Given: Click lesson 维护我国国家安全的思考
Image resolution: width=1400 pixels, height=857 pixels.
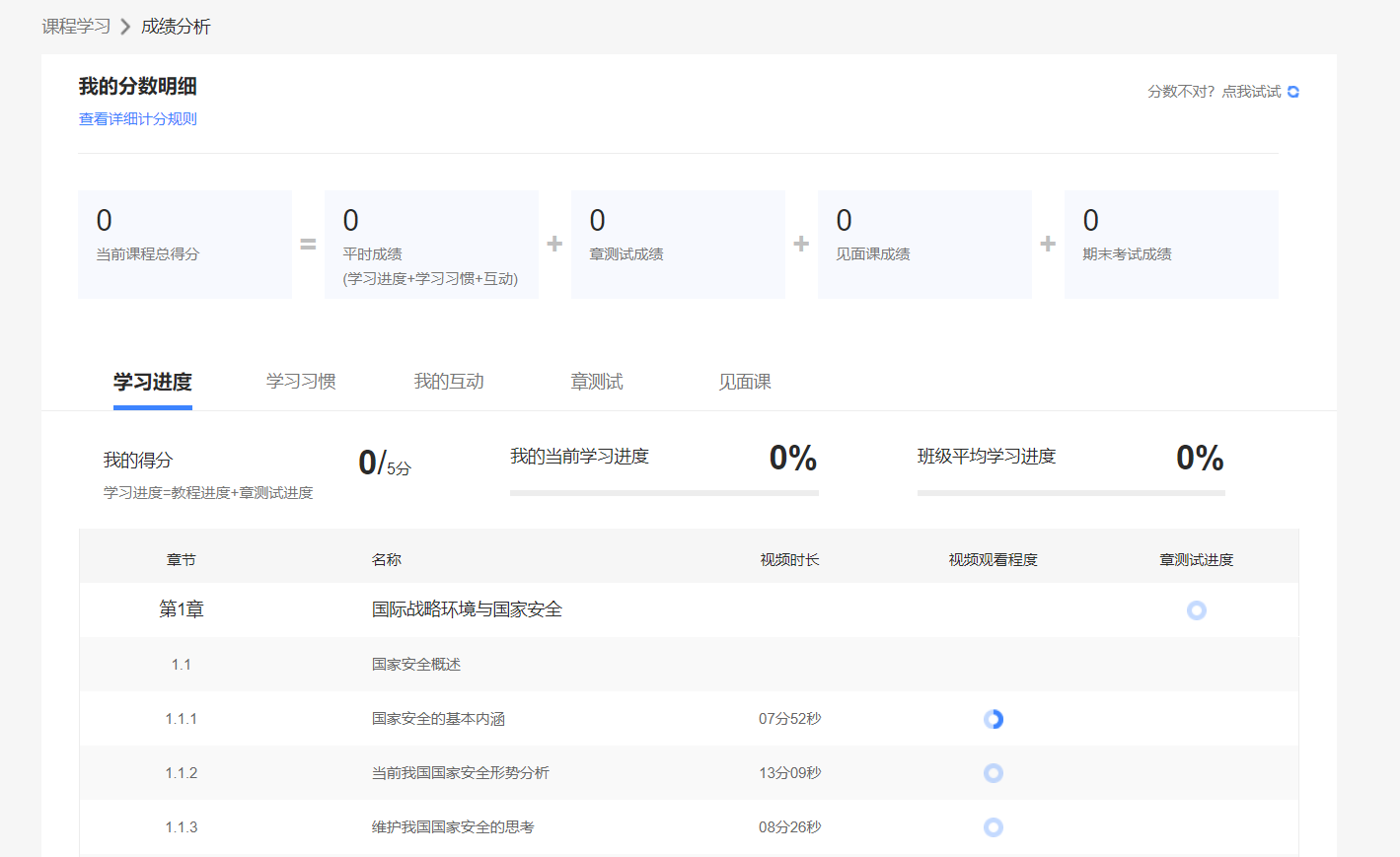Looking at the screenshot, I should click(x=453, y=827).
